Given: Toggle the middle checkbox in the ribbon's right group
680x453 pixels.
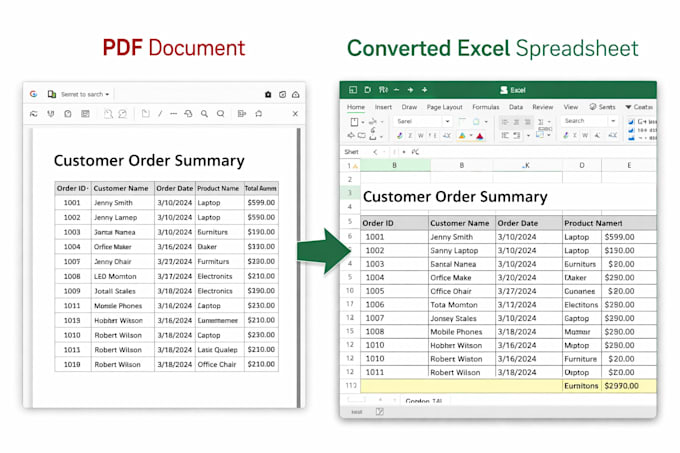Looking at the screenshot, I should pos(631,130).
